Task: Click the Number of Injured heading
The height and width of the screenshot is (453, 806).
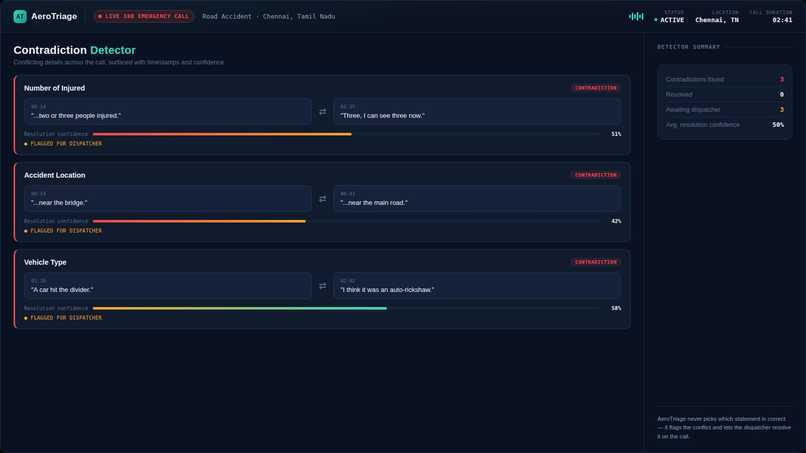Action: (54, 88)
